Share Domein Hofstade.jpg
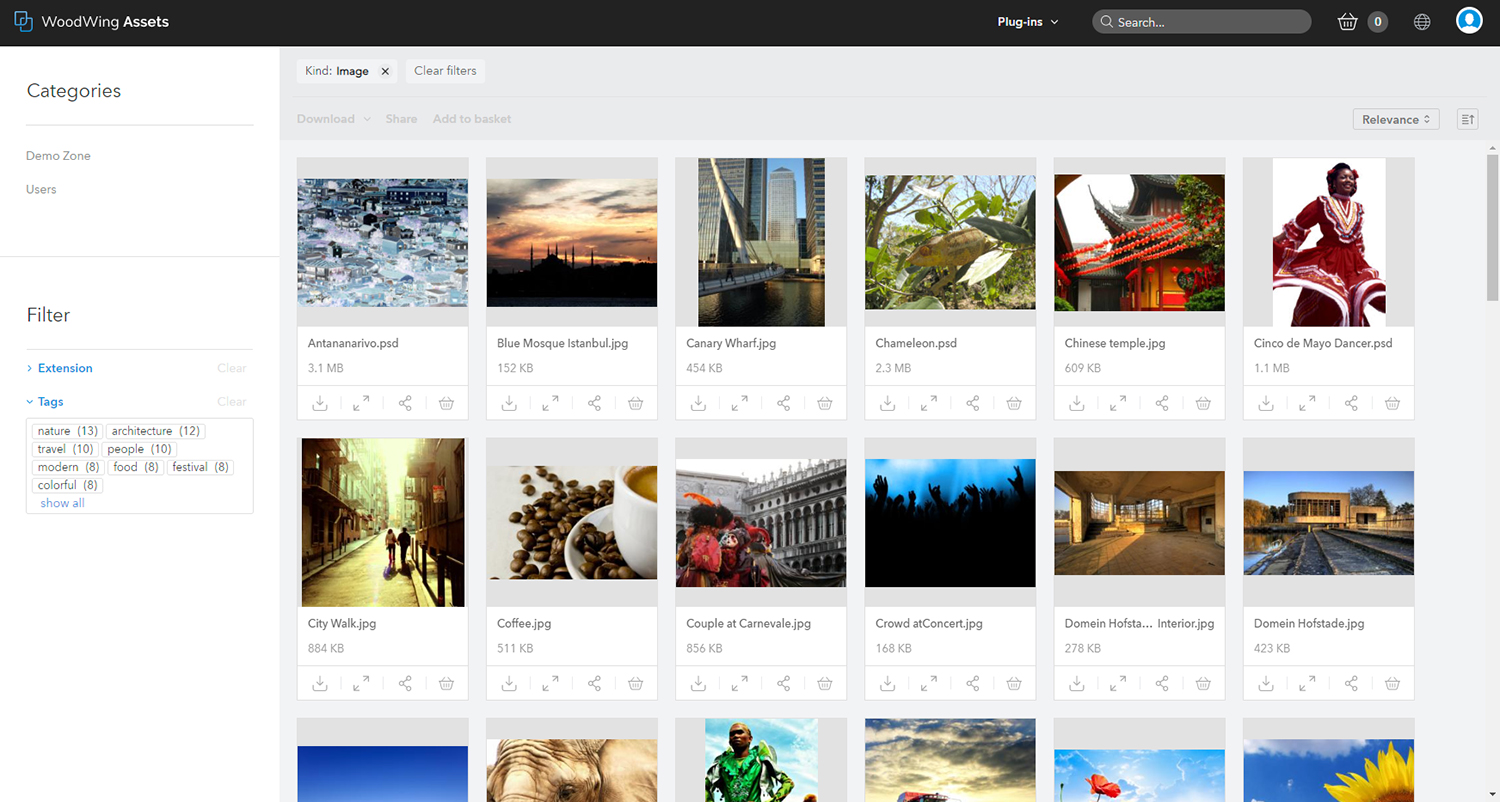Viewport: 1500px width, 802px height. coord(1350,683)
